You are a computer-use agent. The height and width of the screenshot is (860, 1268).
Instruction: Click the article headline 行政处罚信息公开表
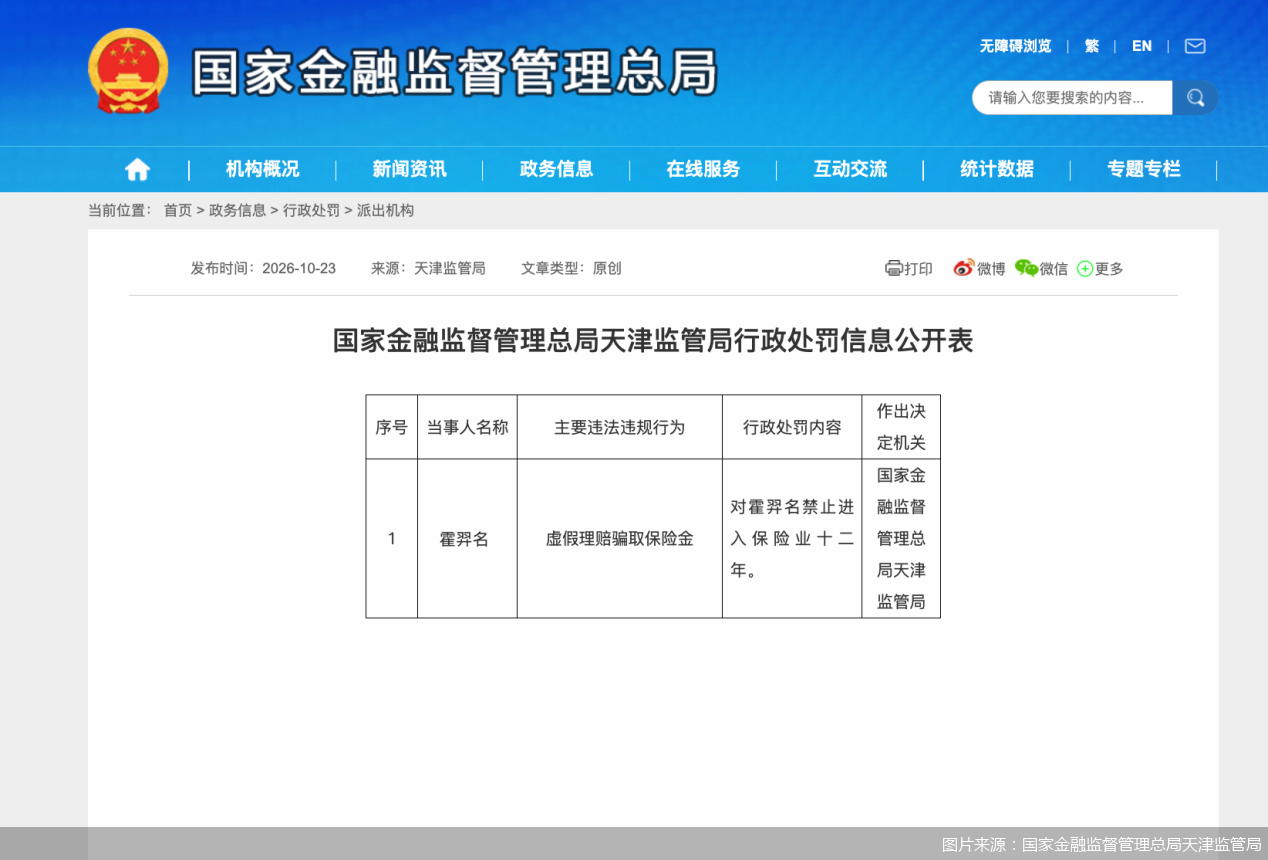click(653, 341)
